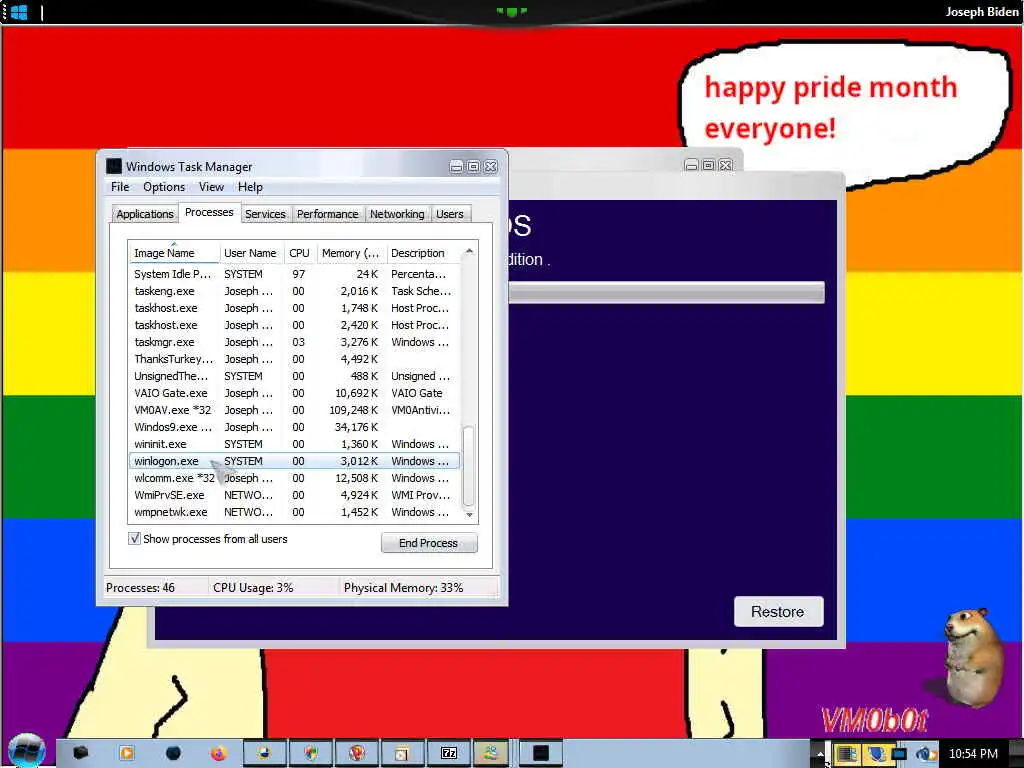Open the 7z taskbar button
This screenshot has height=768, width=1024.
click(449, 753)
